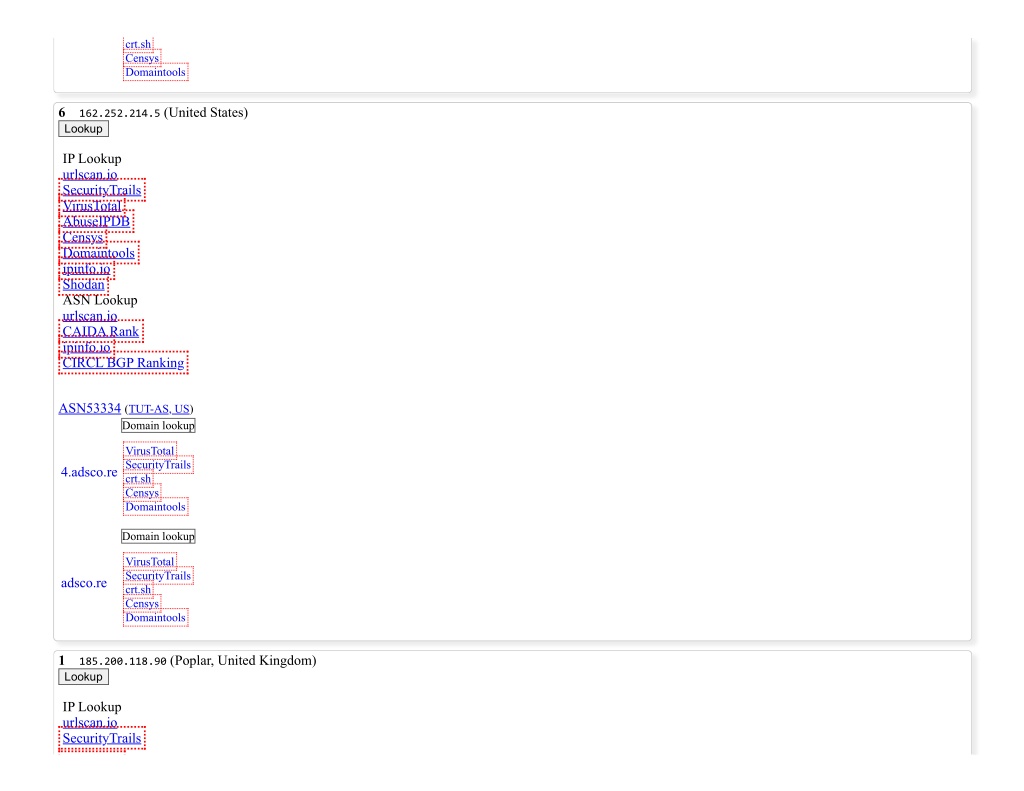
Task: Open ipinfo.io link under ASN Lookup
Action: click(86, 347)
